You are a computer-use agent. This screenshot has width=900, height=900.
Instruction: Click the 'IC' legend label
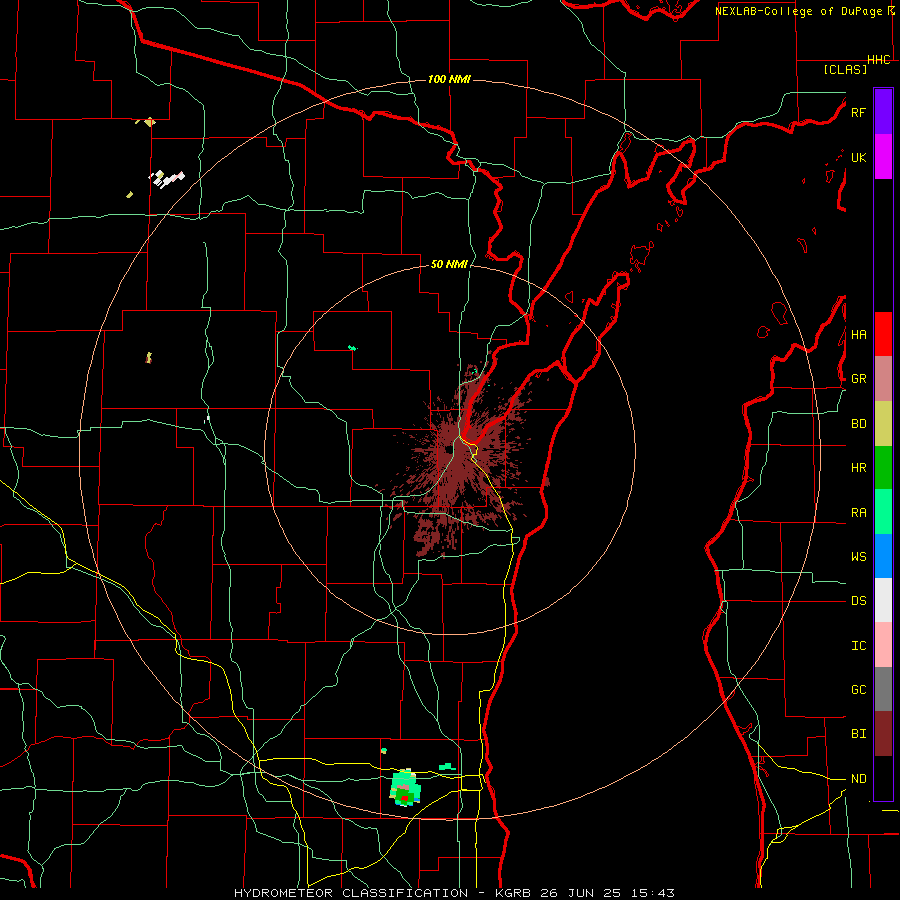(x=858, y=646)
